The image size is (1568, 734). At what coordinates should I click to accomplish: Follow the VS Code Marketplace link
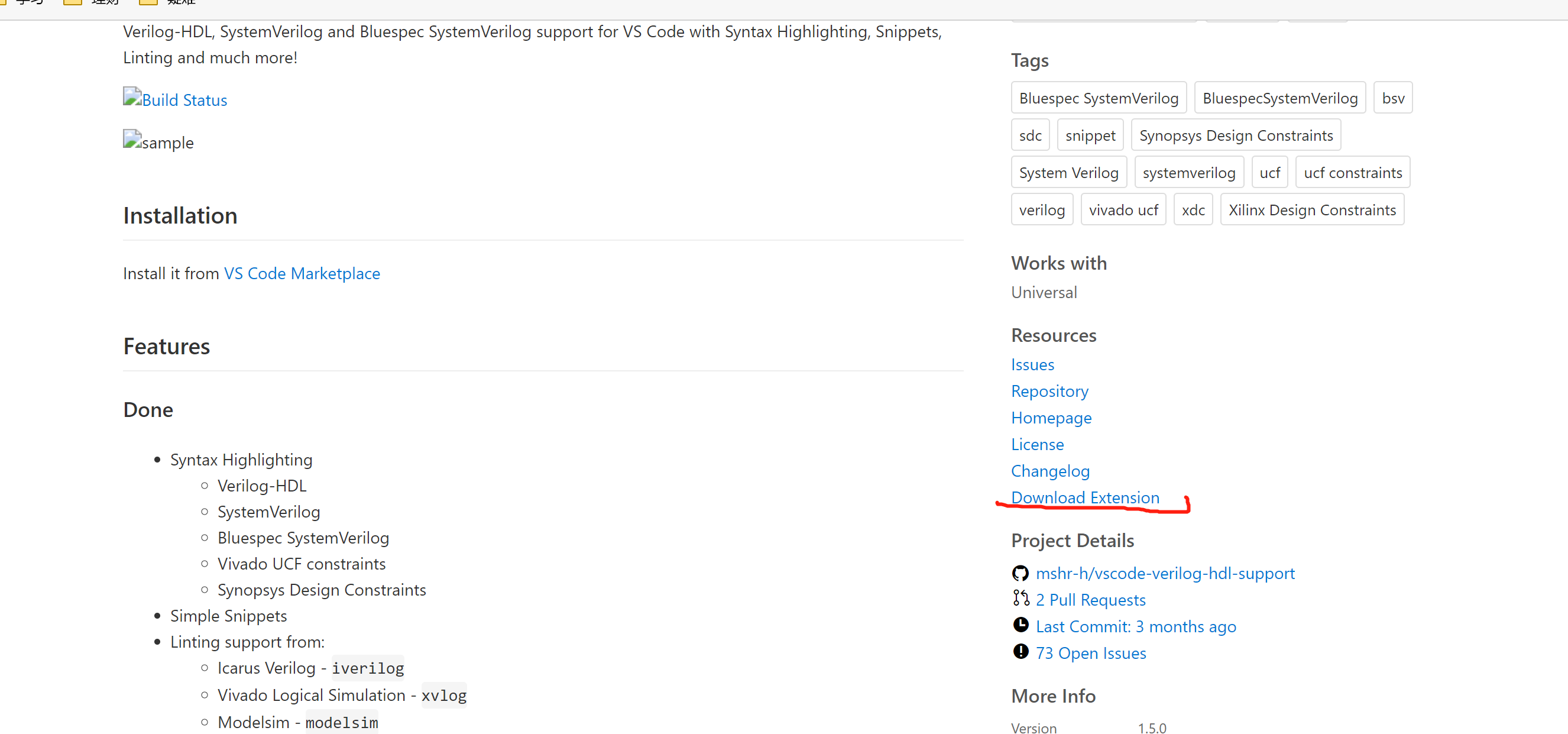tap(302, 273)
